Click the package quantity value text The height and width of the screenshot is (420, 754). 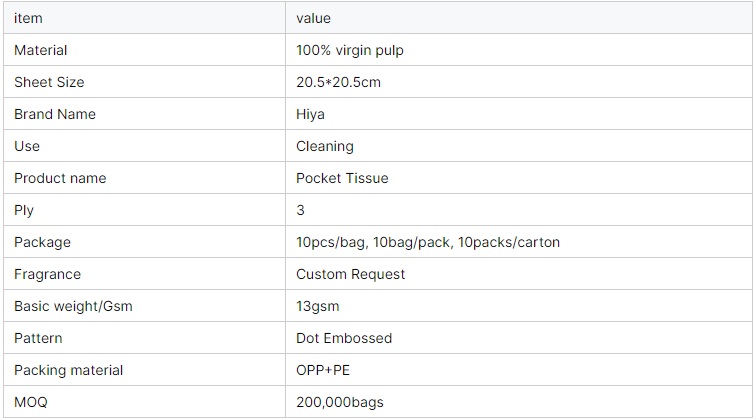pos(427,242)
